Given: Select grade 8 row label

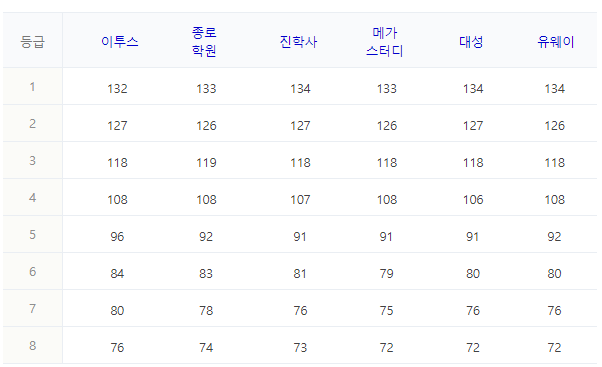Looking at the screenshot, I should point(33,346).
